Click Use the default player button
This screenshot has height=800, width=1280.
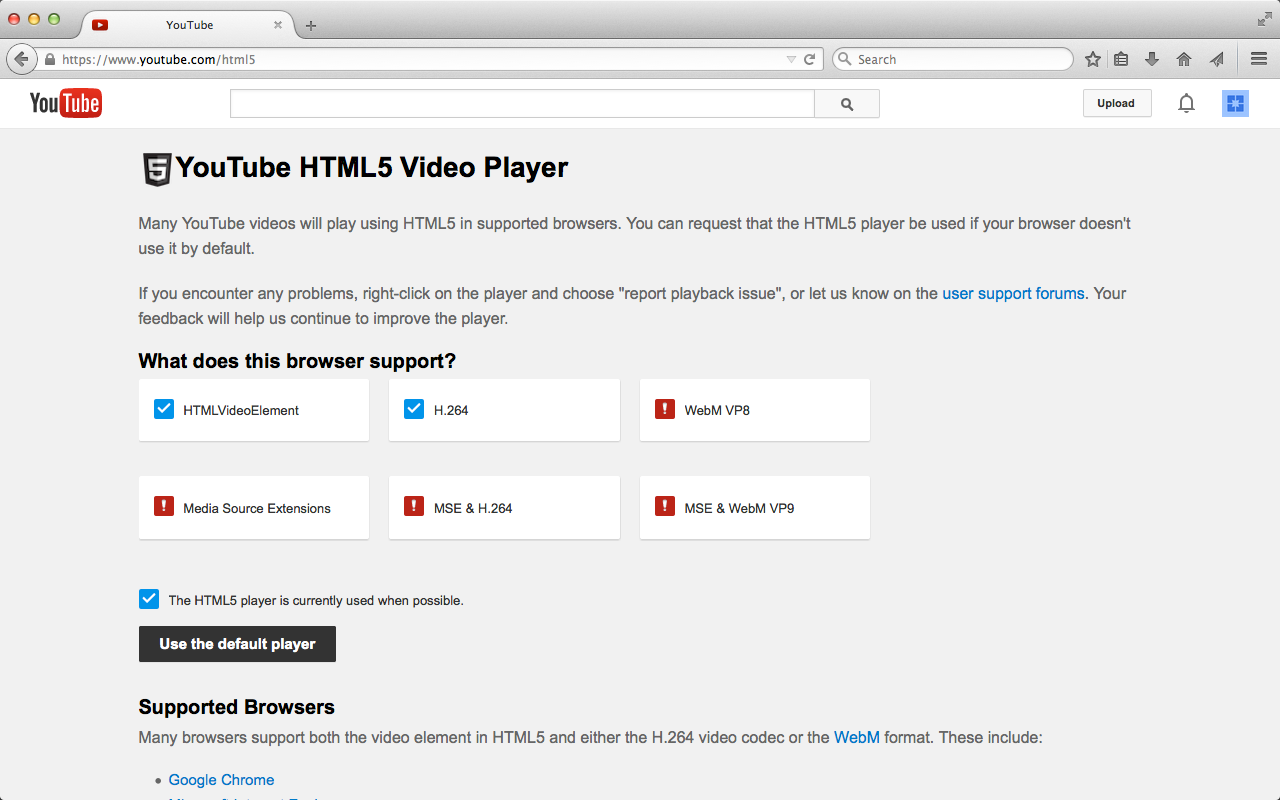coord(237,644)
